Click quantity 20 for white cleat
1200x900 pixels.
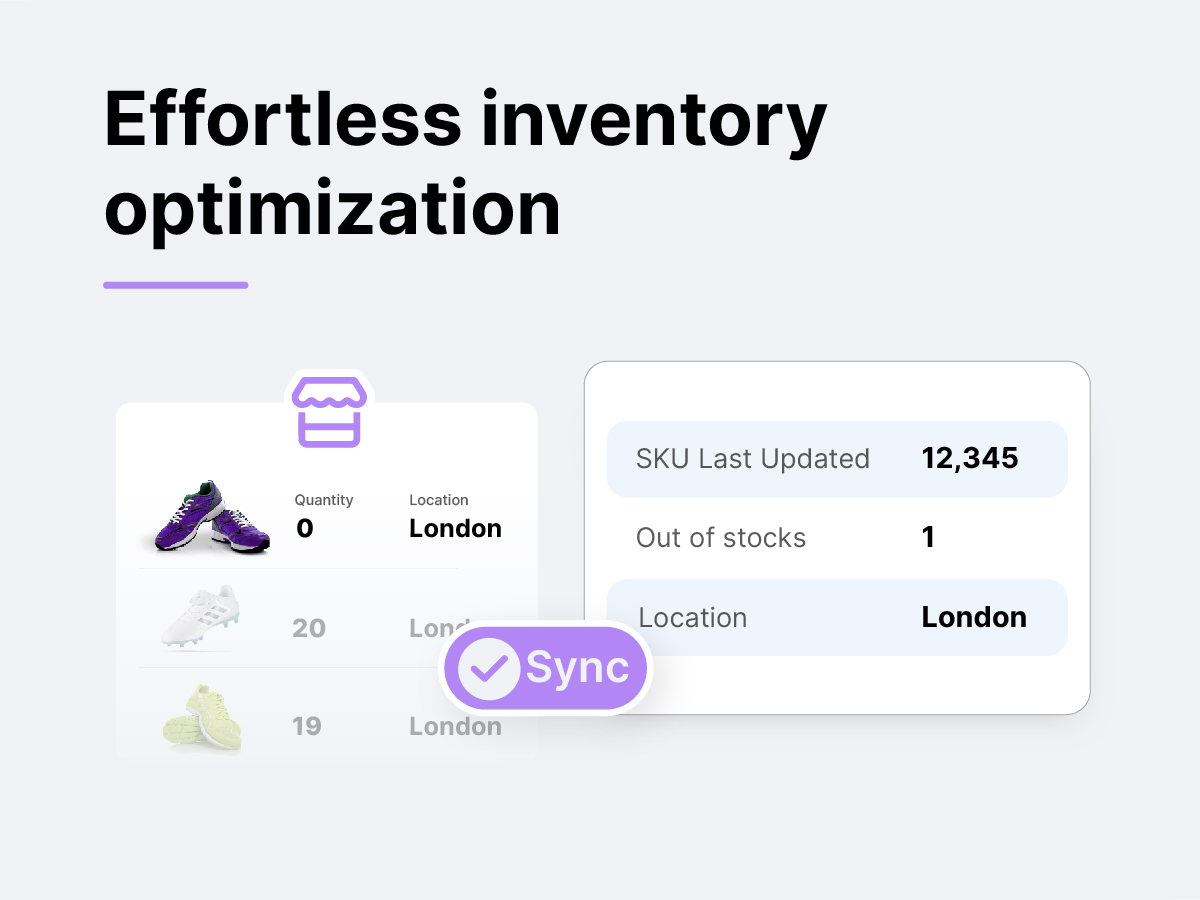pos(309,628)
